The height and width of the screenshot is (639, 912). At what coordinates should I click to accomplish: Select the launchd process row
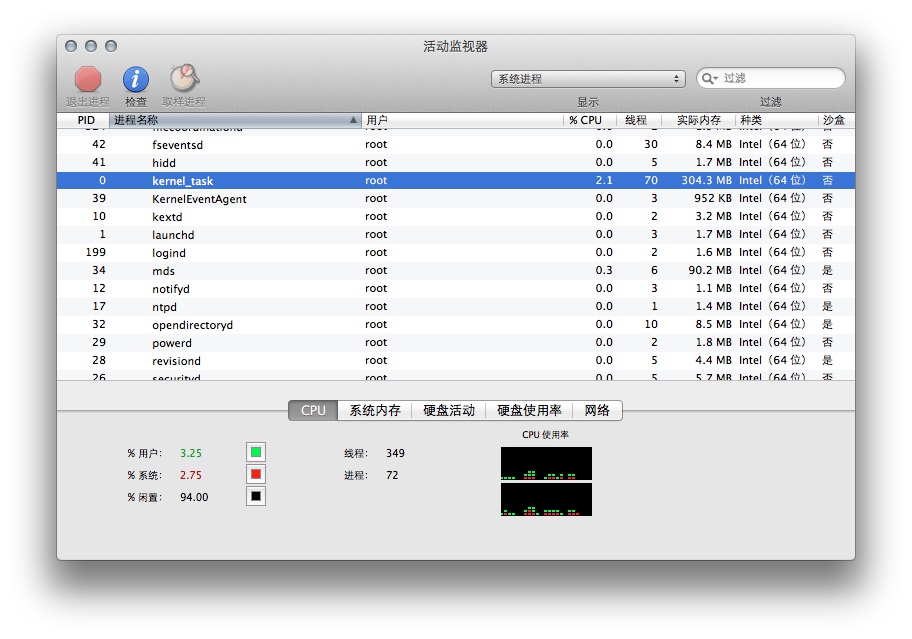(456, 234)
